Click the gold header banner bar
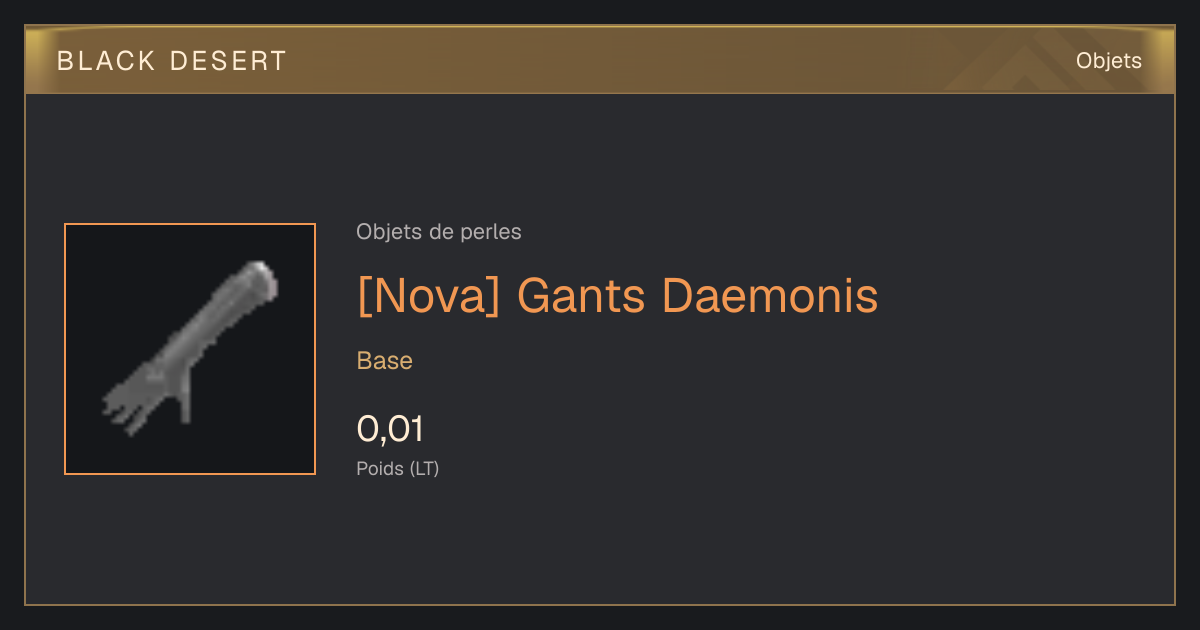Screen dimensions: 1200x630 click(x=600, y=60)
